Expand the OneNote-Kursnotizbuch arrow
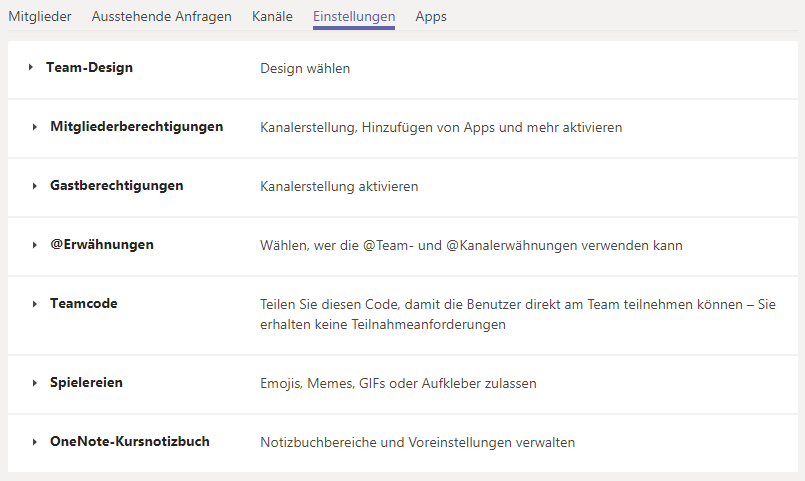 34,442
